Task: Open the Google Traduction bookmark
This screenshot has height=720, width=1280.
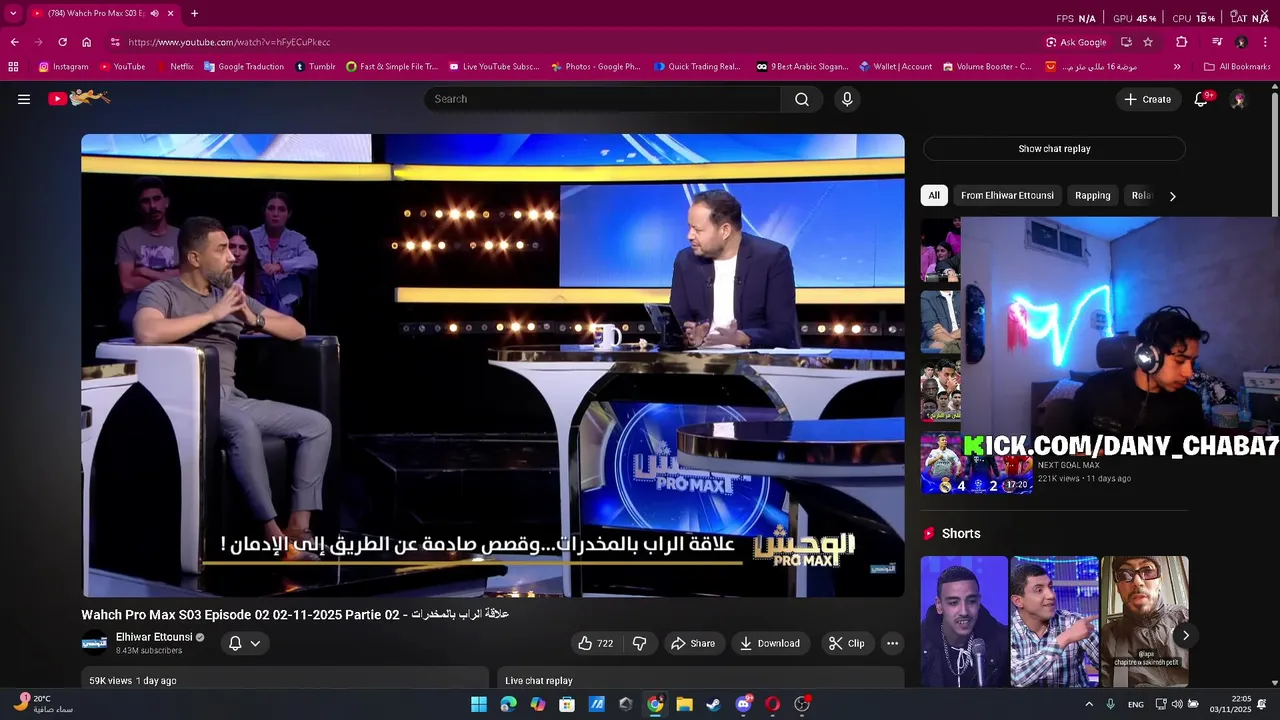Action: (x=244, y=67)
